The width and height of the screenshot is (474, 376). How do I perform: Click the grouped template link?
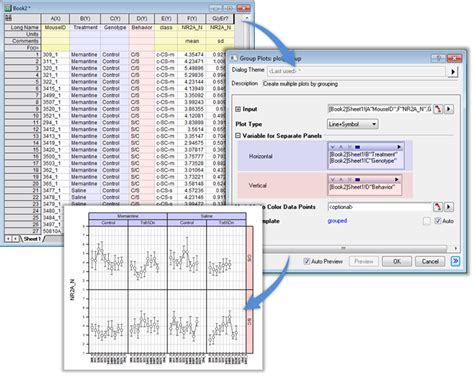[337, 221]
